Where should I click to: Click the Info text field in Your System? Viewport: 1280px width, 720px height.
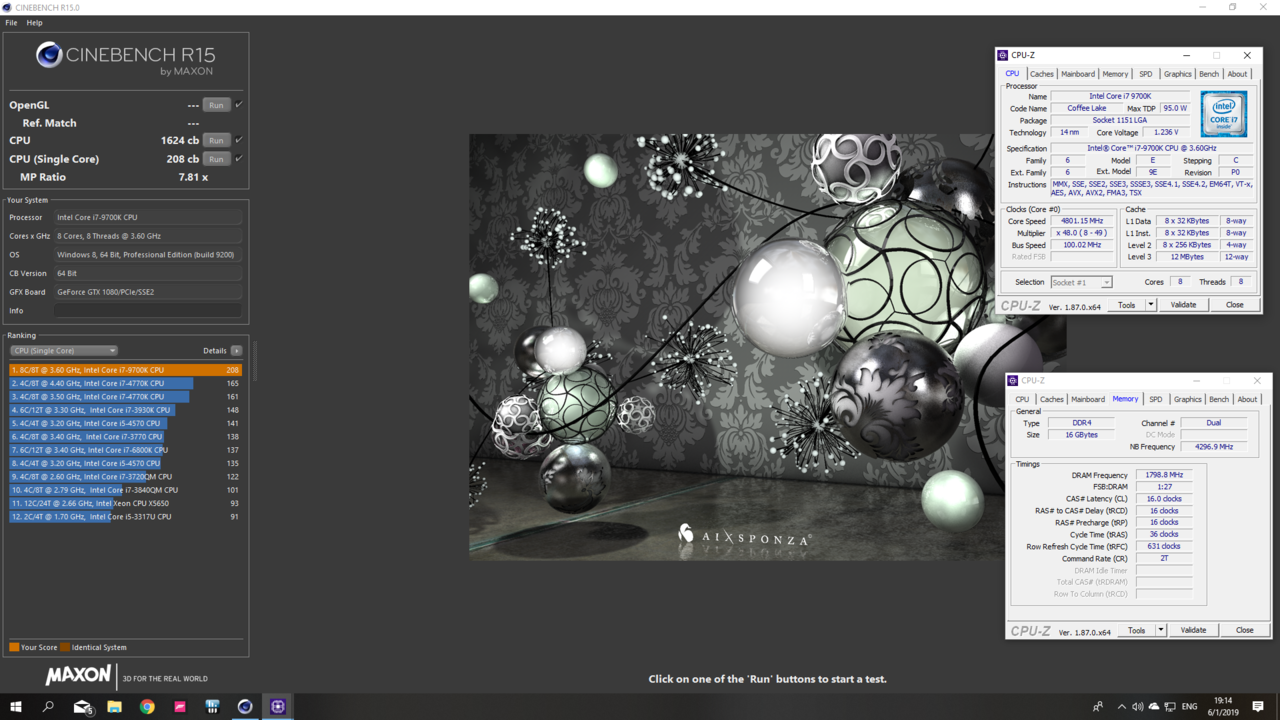coord(148,311)
